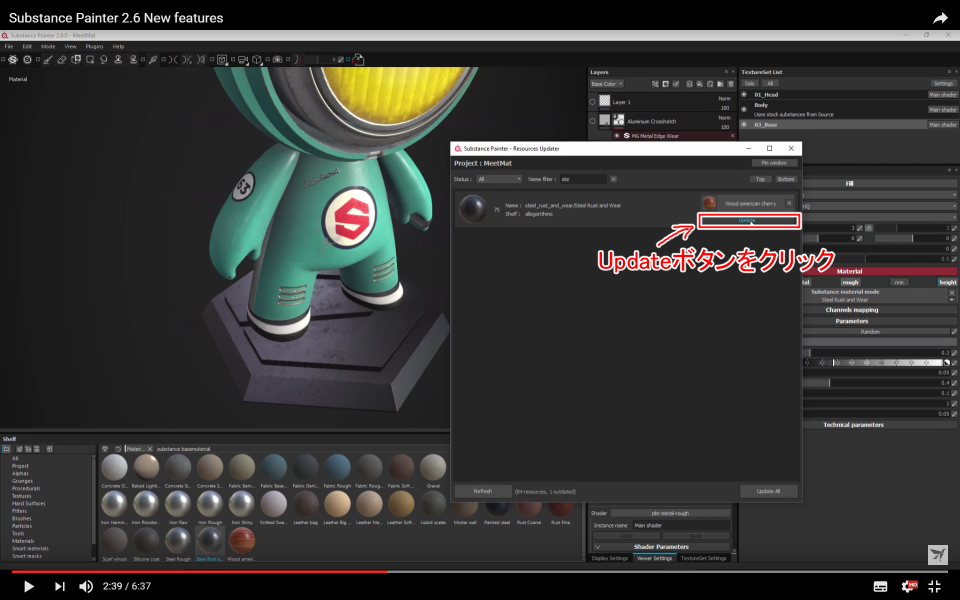Toggle the height channel in Material section
Screen dimensions: 960x600
click(947, 282)
